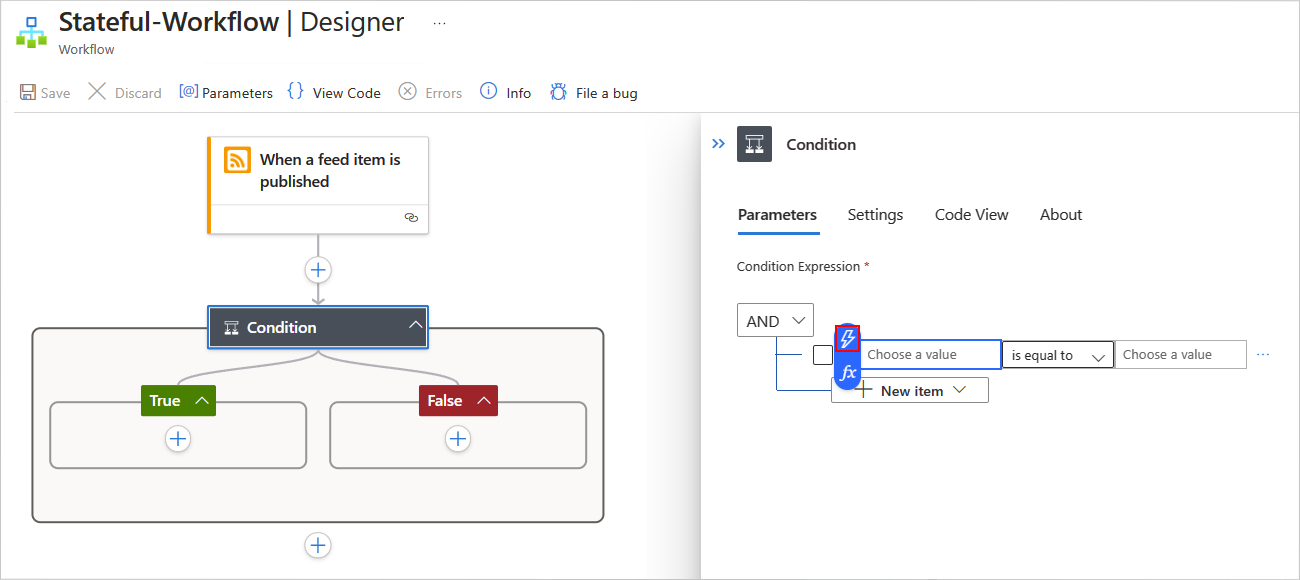Save the Stateful-Workflow

44,92
